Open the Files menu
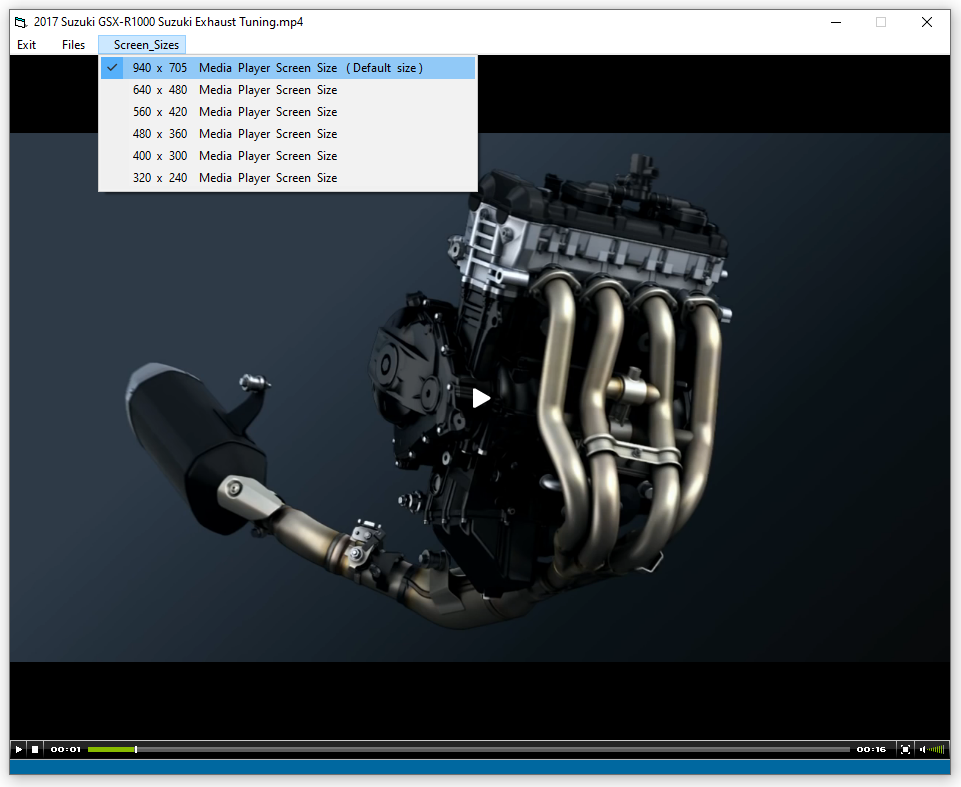 [x=74, y=45]
